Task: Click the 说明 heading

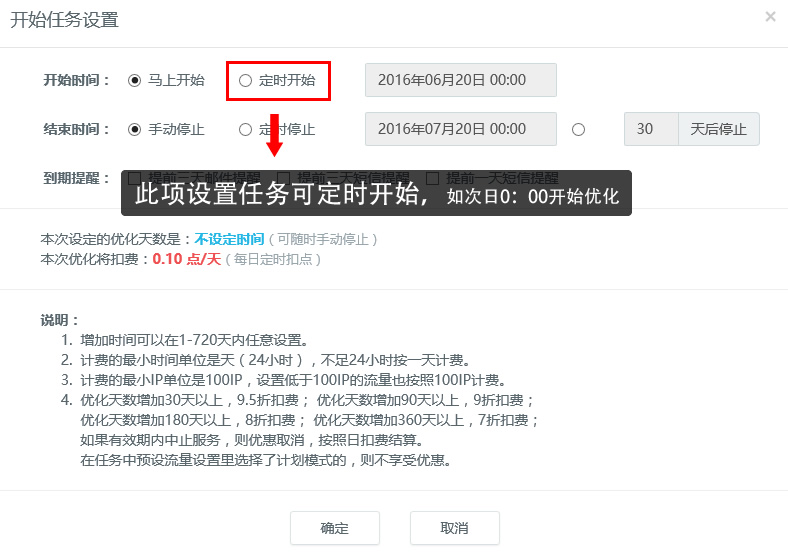Action: pyautogui.click(x=59, y=320)
